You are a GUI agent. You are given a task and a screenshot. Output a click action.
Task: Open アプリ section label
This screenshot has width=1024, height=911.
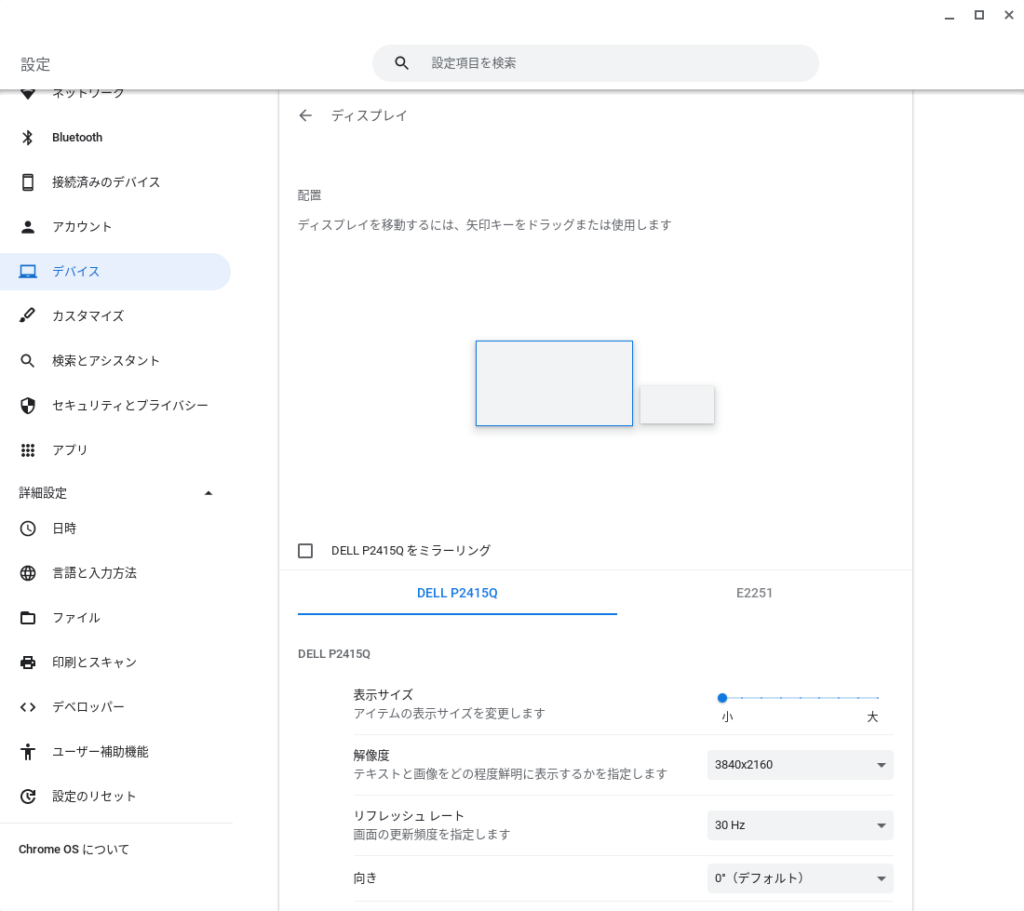(x=69, y=450)
